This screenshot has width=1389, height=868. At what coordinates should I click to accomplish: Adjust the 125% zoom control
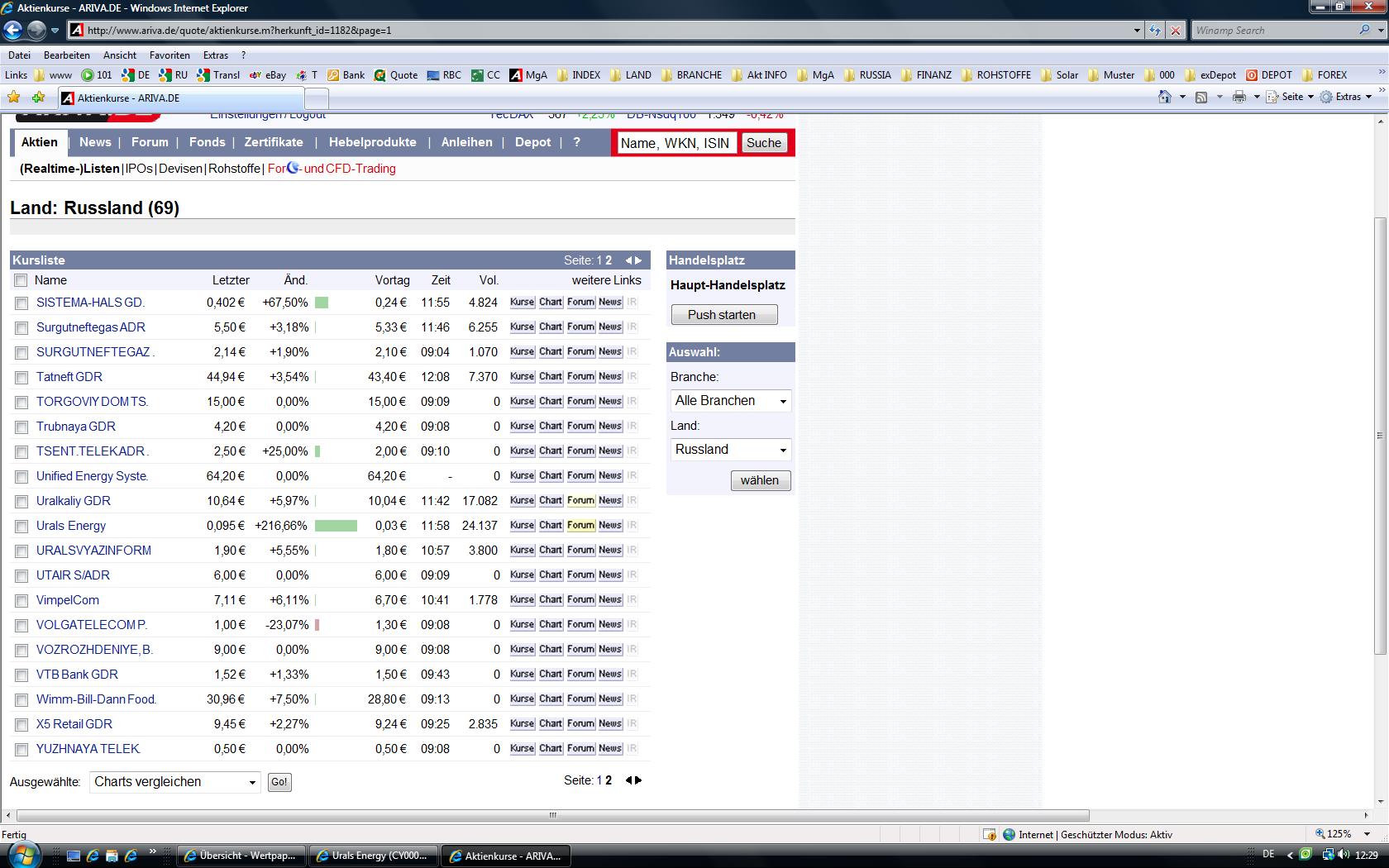1337,834
